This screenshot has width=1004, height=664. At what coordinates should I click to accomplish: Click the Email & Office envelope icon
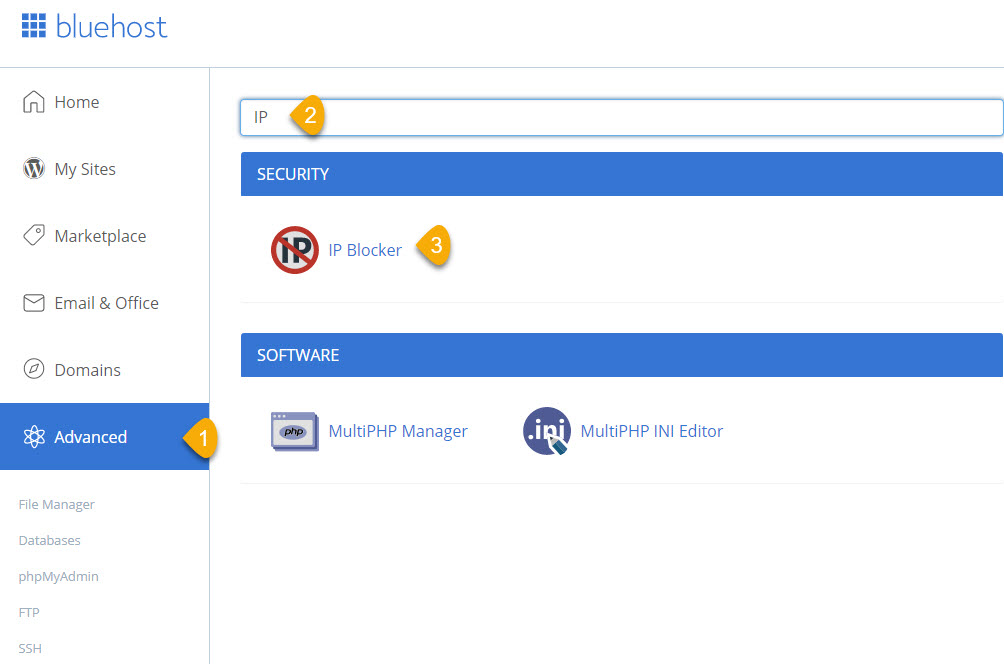(34, 303)
